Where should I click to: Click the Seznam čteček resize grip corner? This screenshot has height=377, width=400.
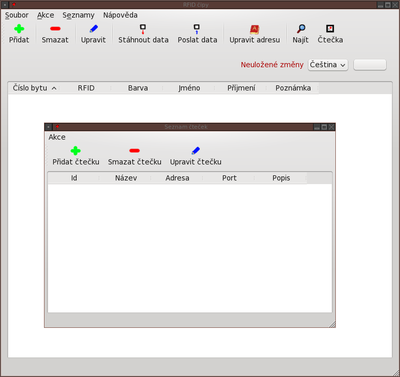[332, 324]
